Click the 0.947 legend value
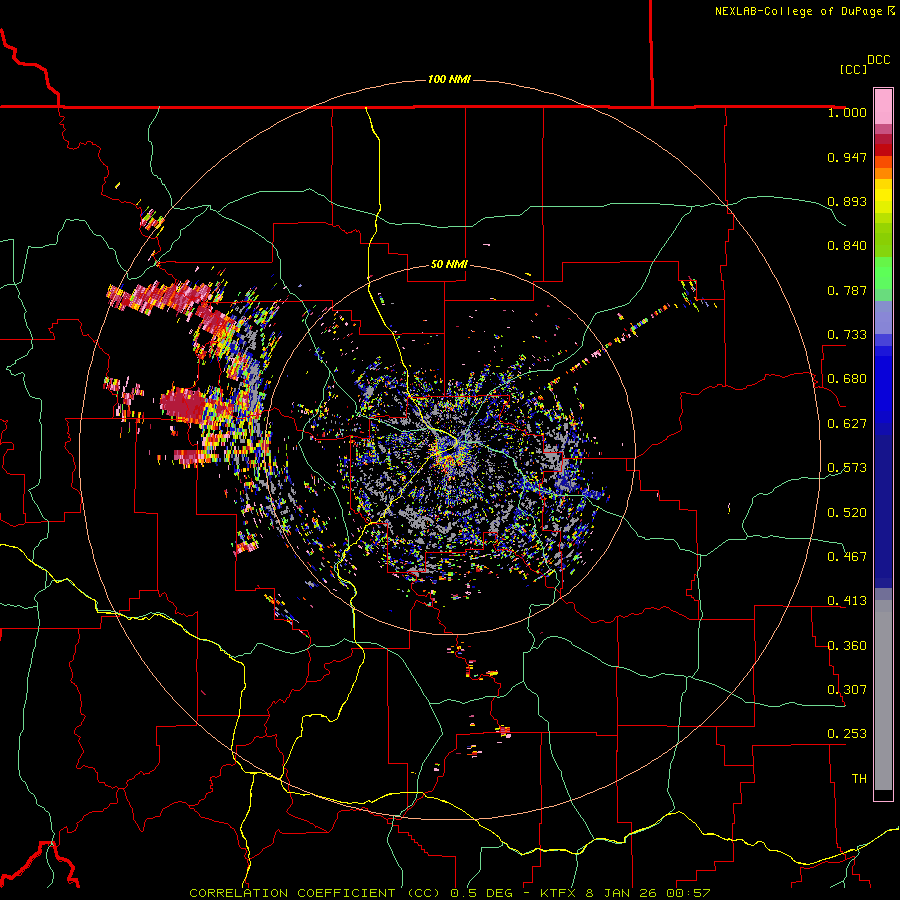The width and height of the screenshot is (900, 900). pyautogui.click(x=847, y=157)
